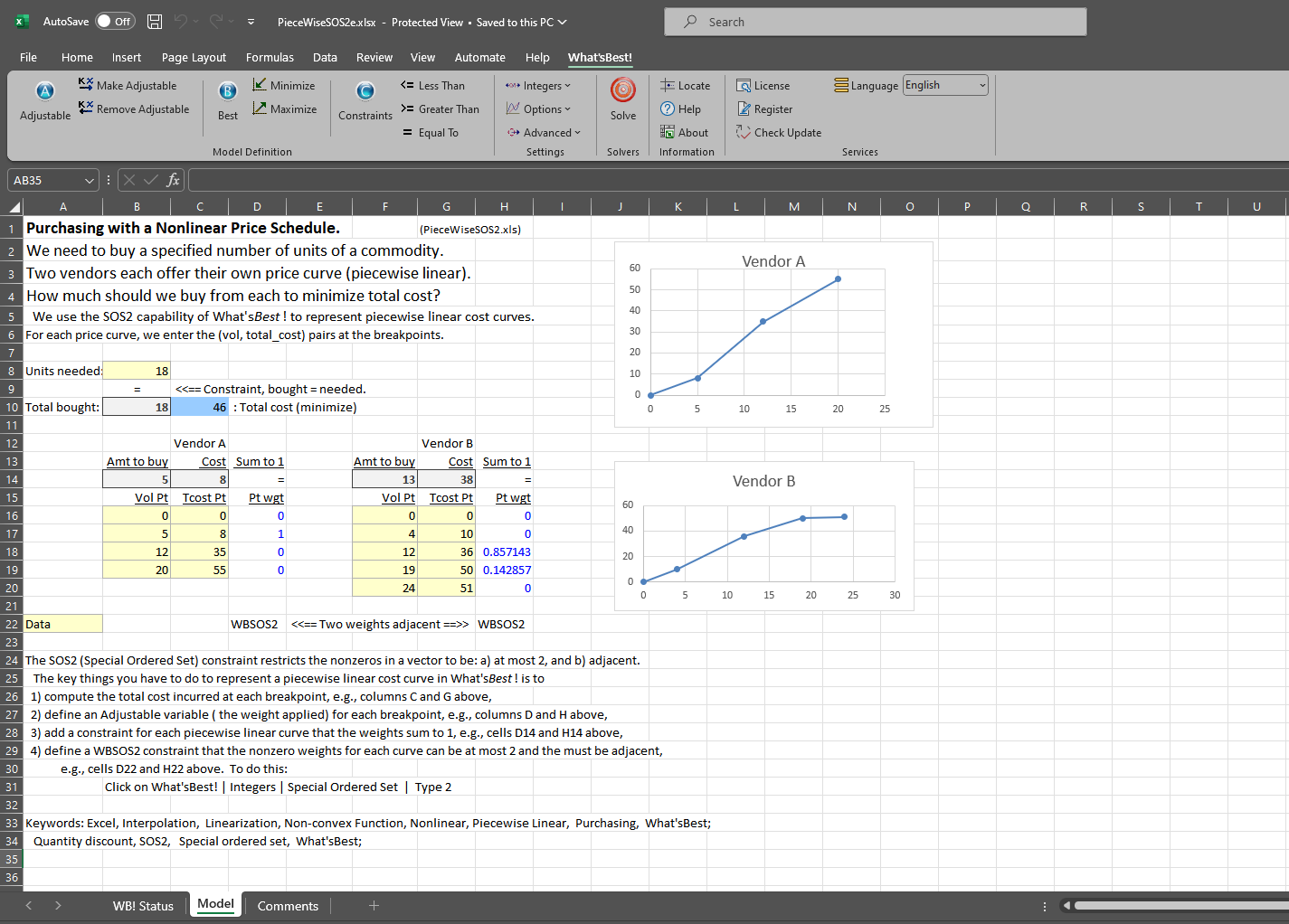Click the Remove Adjustable button
The width and height of the screenshot is (1289, 924).
[134, 108]
